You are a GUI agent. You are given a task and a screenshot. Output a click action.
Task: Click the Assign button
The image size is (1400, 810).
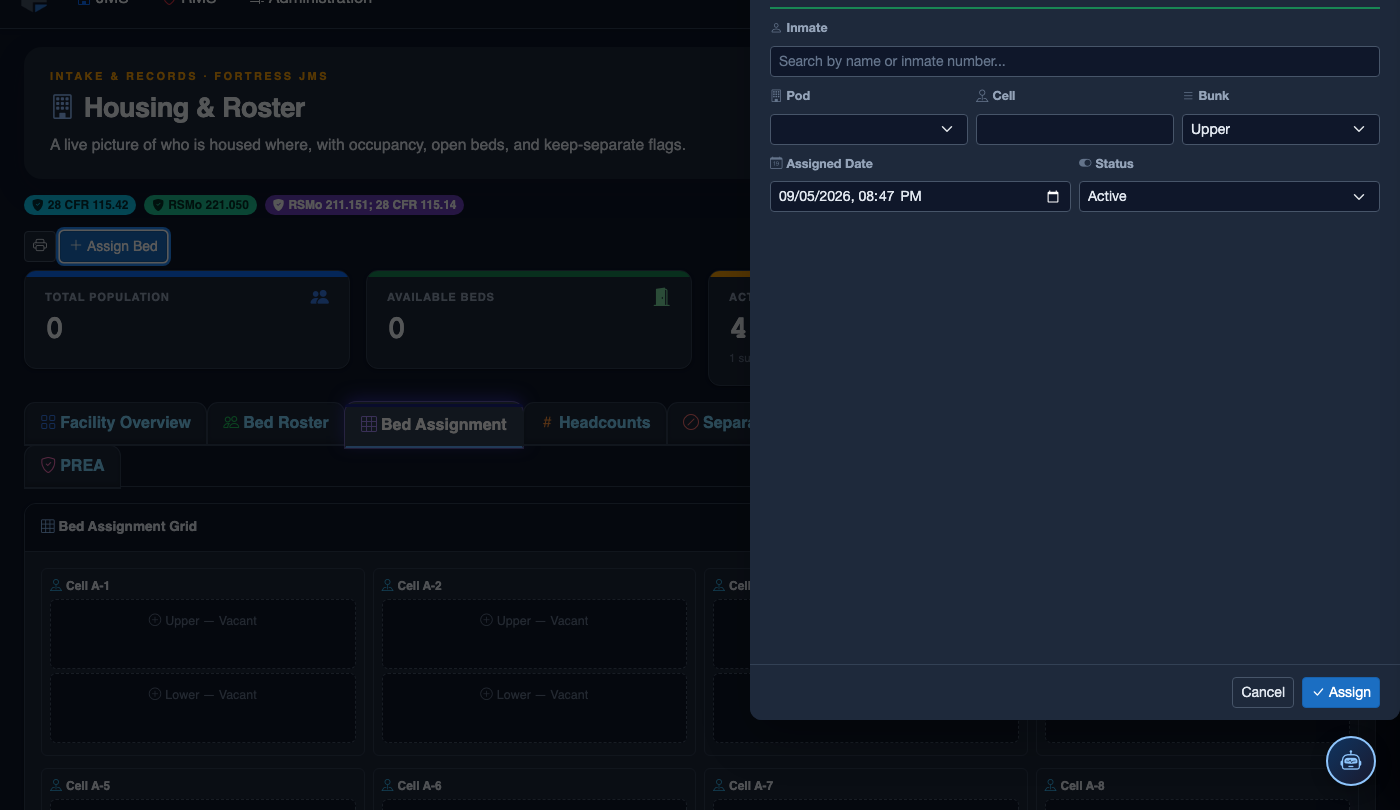1341,692
